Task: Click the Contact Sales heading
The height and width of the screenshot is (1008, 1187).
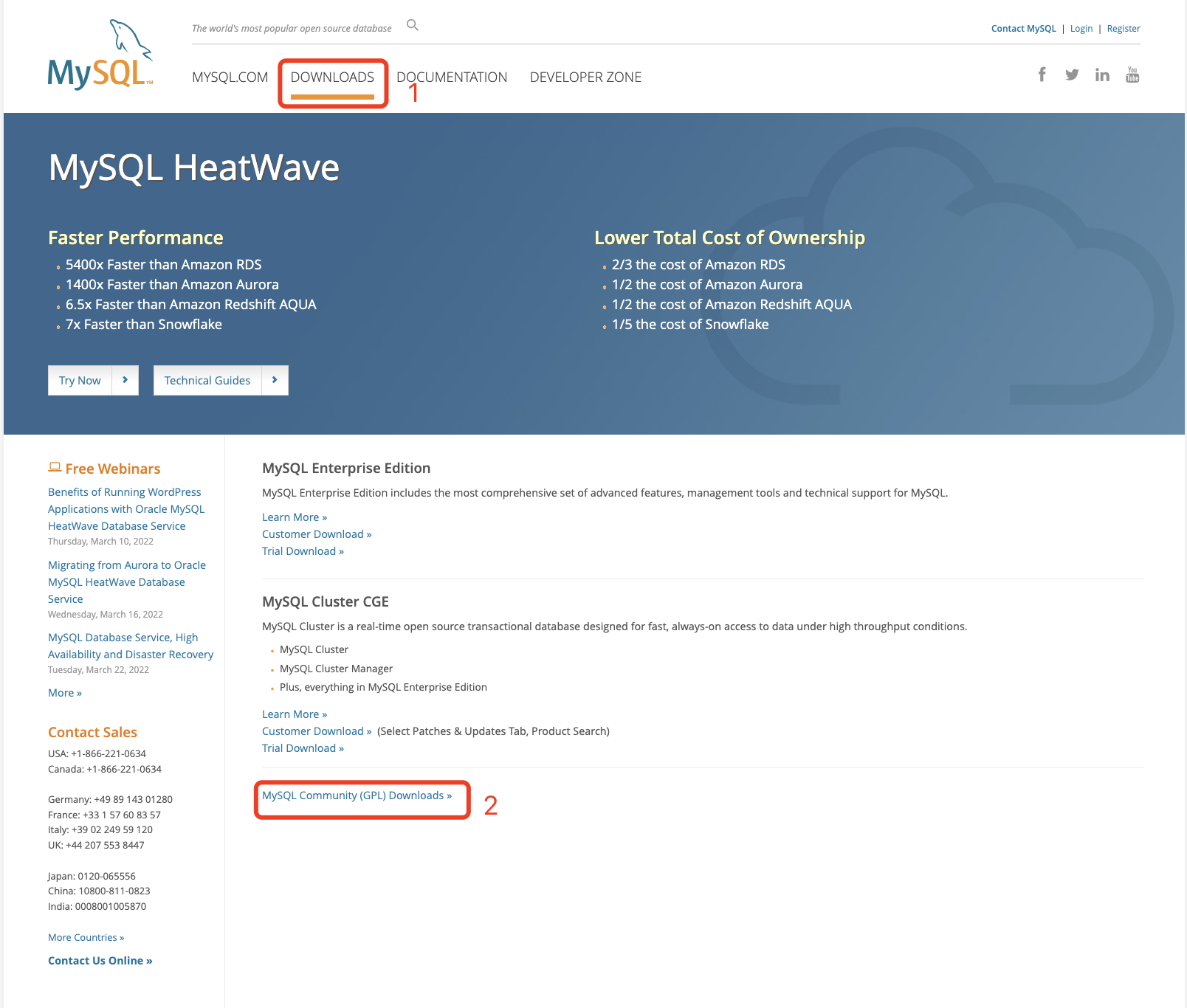Action: (x=92, y=732)
